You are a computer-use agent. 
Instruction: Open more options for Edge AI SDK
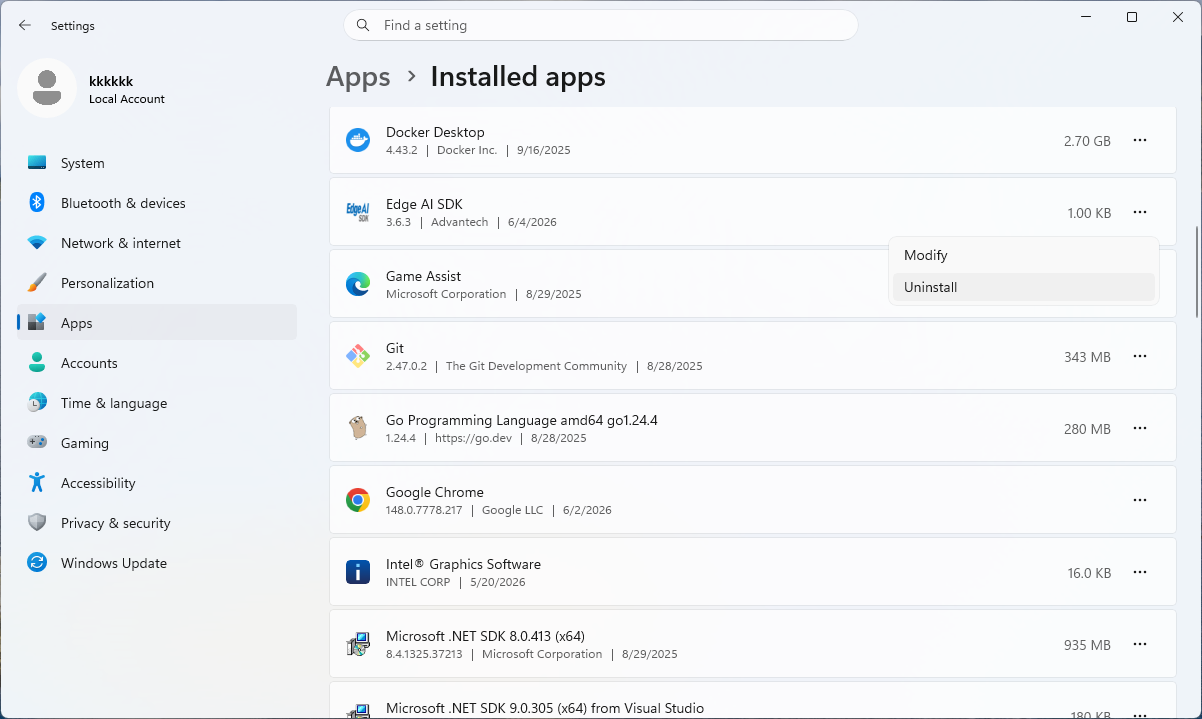[1139, 213]
